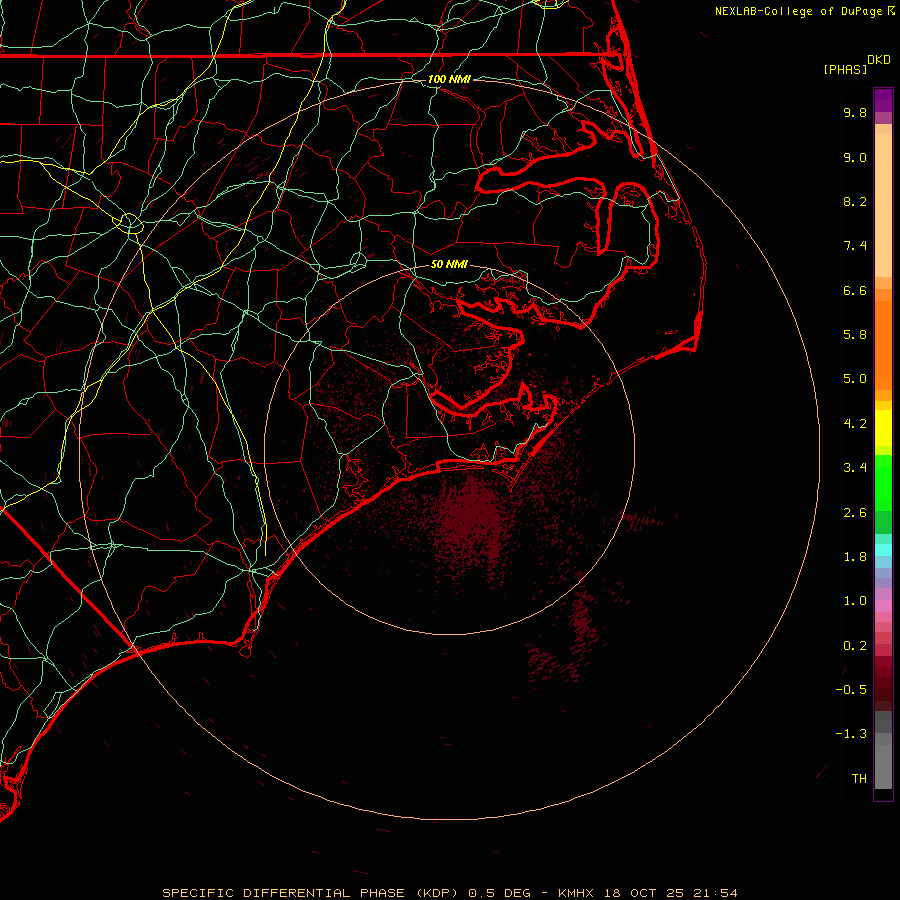The width and height of the screenshot is (900, 900).
Task: Pick the cyan swatch on color scale
Action: pyautogui.click(x=883, y=550)
